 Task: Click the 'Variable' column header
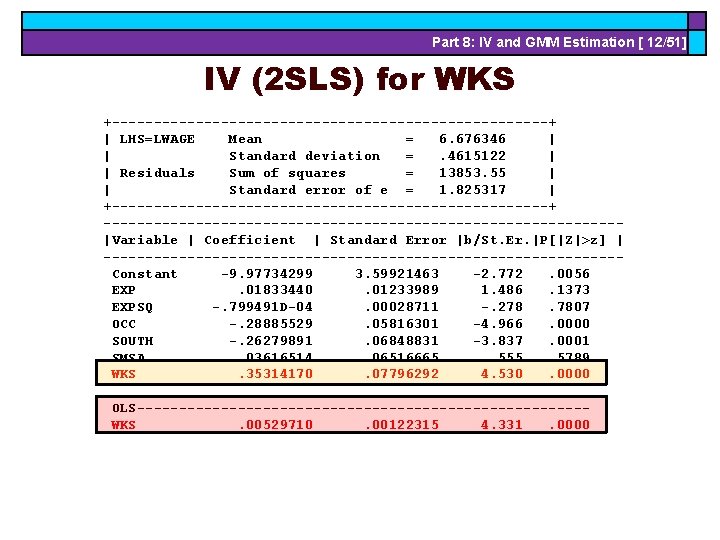[x=145, y=240]
